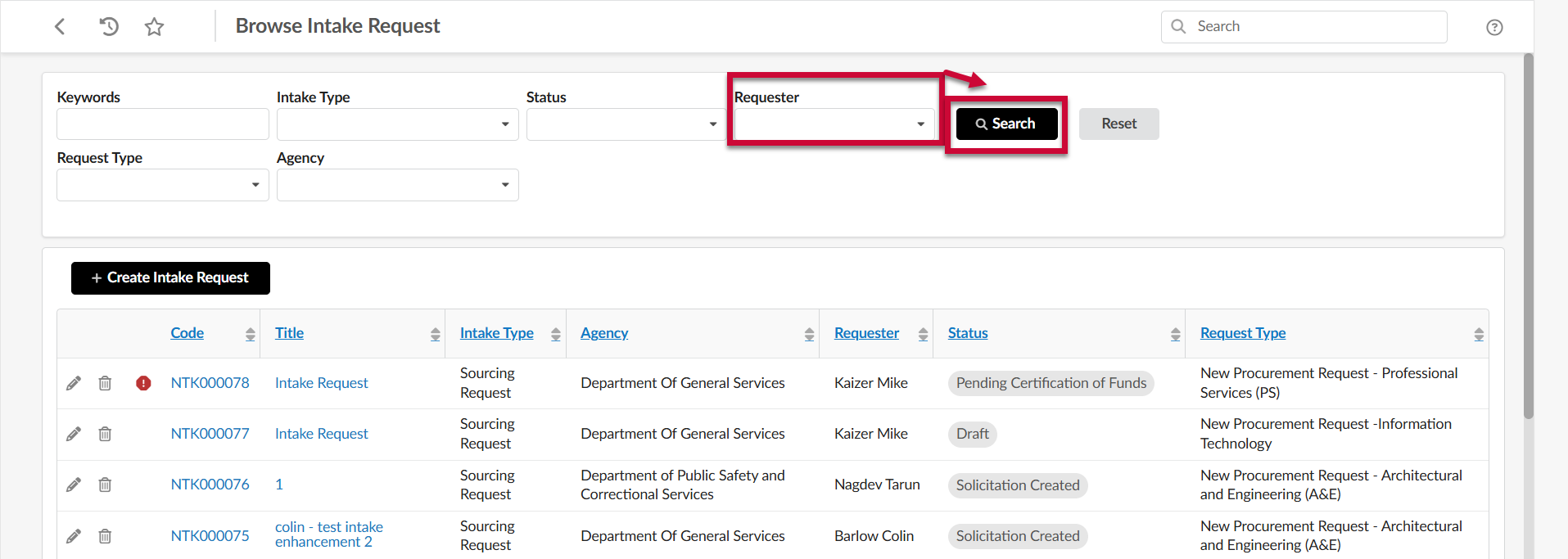Open the Status filter dropdown

click(626, 124)
